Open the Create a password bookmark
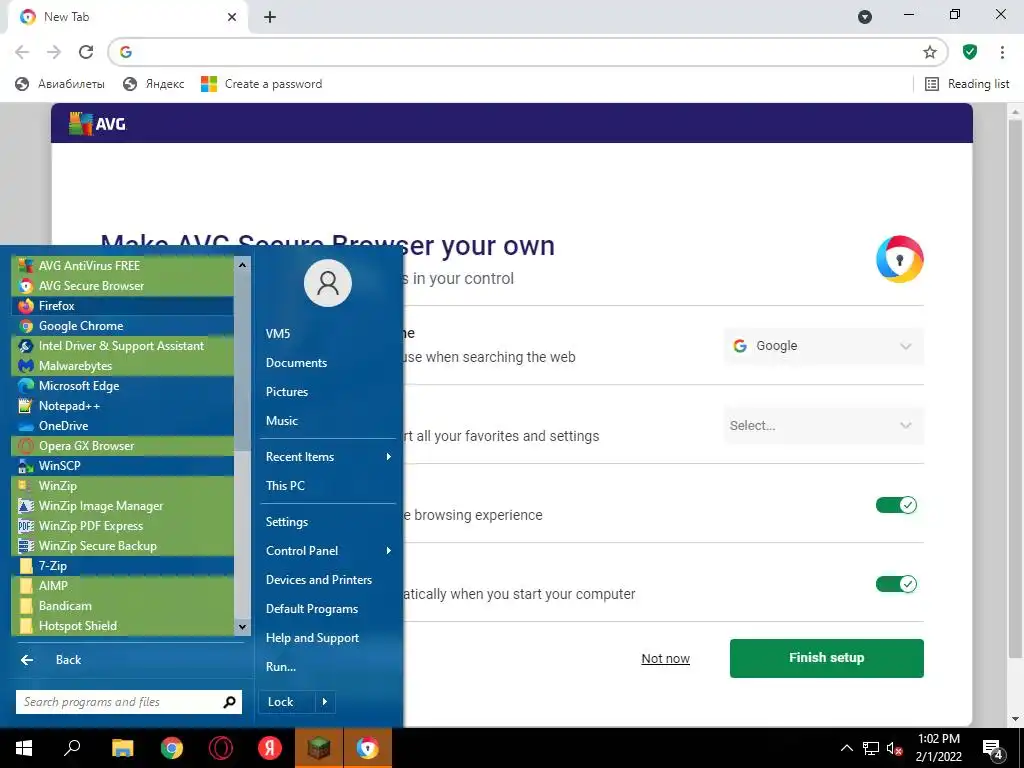 [x=262, y=84]
